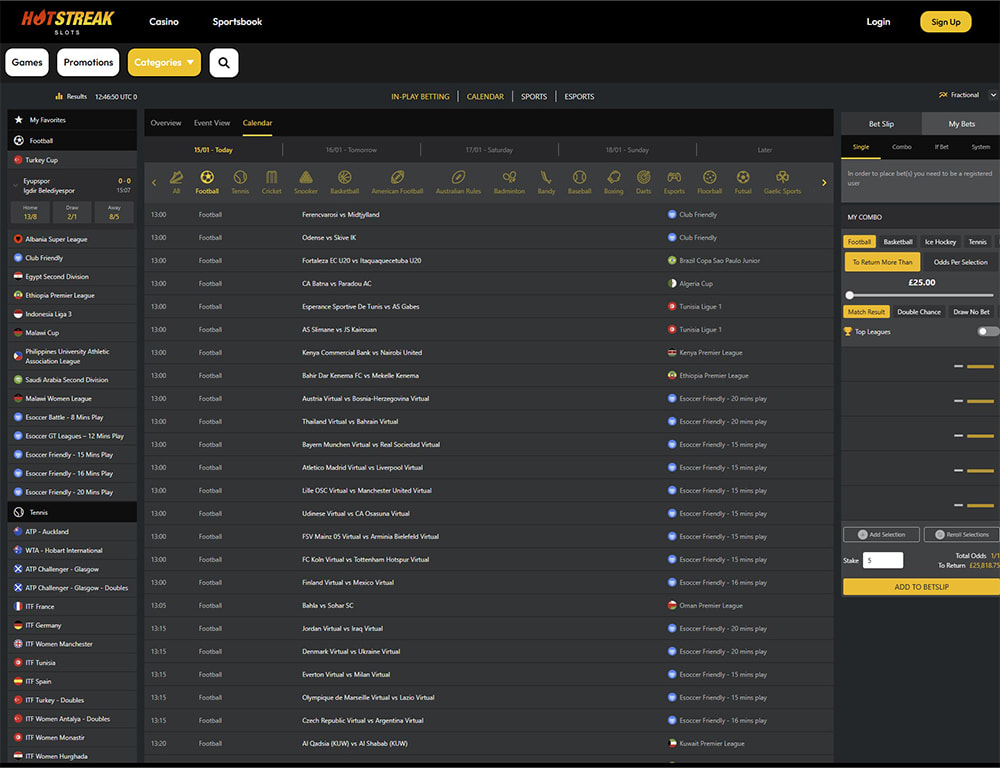Image resolution: width=1000 pixels, height=768 pixels.
Task: Open the Overview tab
Action: (166, 123)
